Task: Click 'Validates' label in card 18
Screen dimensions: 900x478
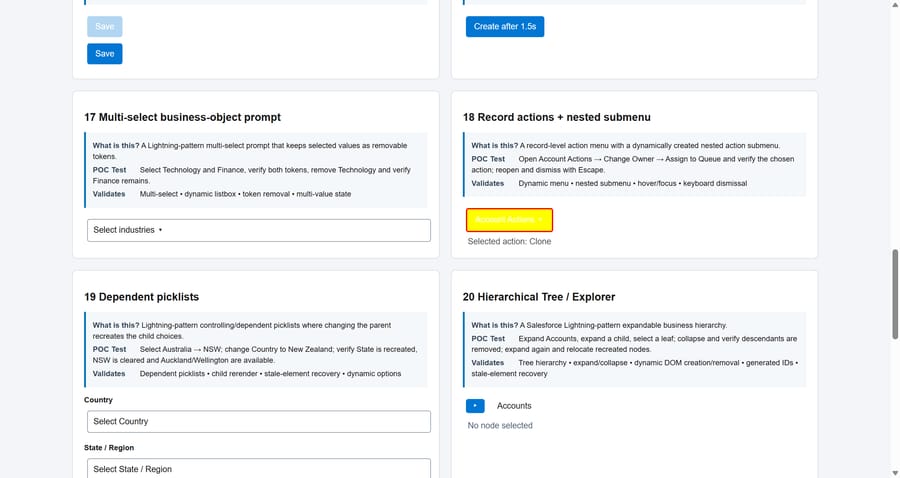Action: [487, 184]
